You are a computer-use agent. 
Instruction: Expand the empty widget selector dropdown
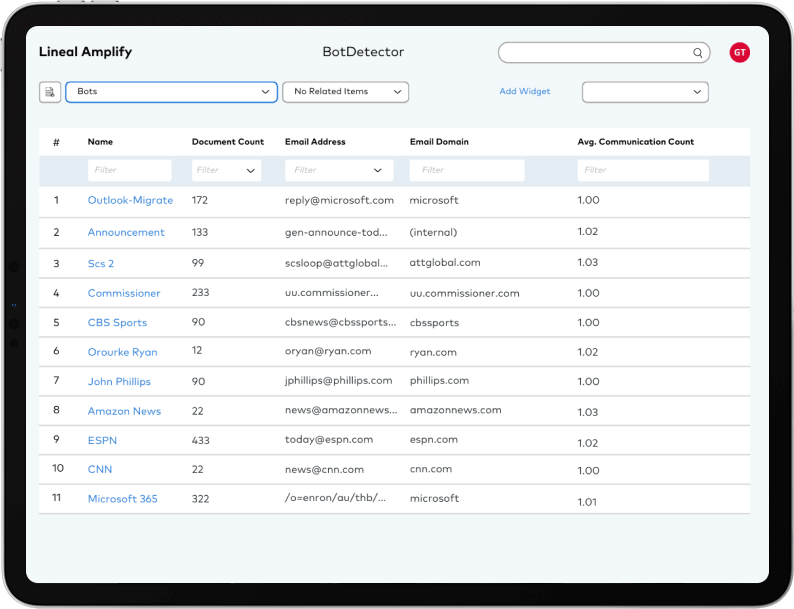point(645,92)
